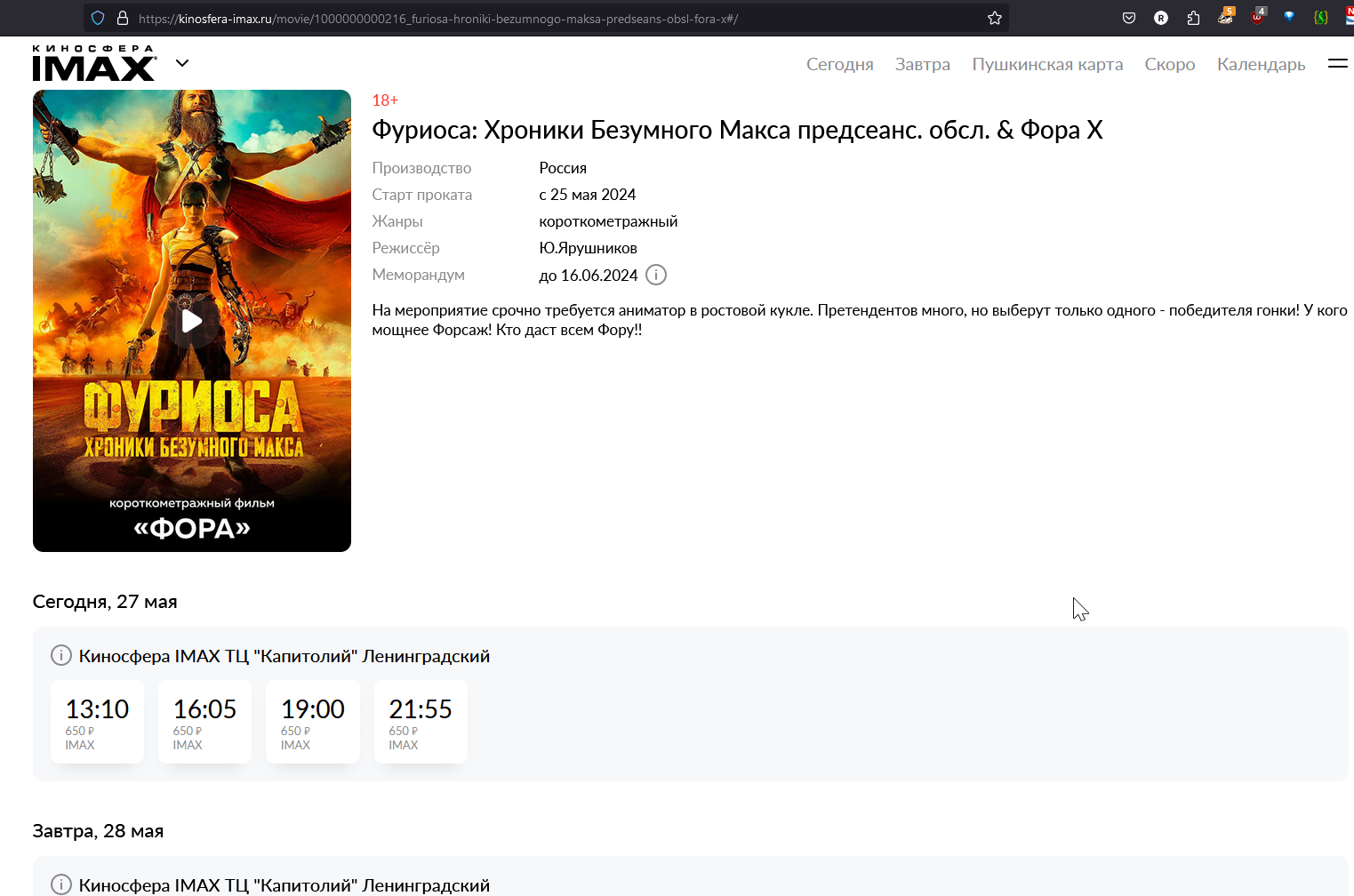The width and height of the screenshot is (1354, 896).
Task: Select the 13:10 IMAX showtime
Action: tap(97, 722)
